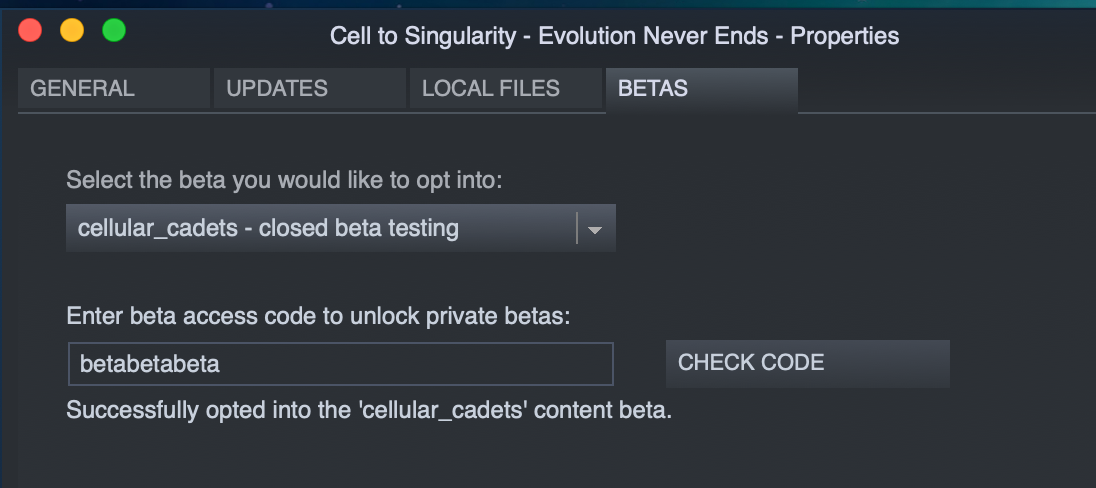Open the cellular_cadets beta selection dropdown

(x=340, y=228)
